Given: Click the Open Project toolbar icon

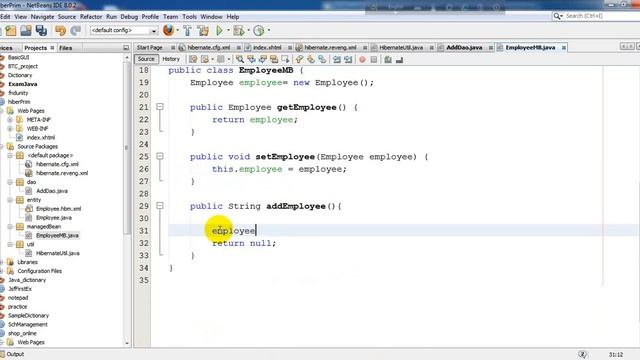Looking at the screenshot, I should pos(26,31).
